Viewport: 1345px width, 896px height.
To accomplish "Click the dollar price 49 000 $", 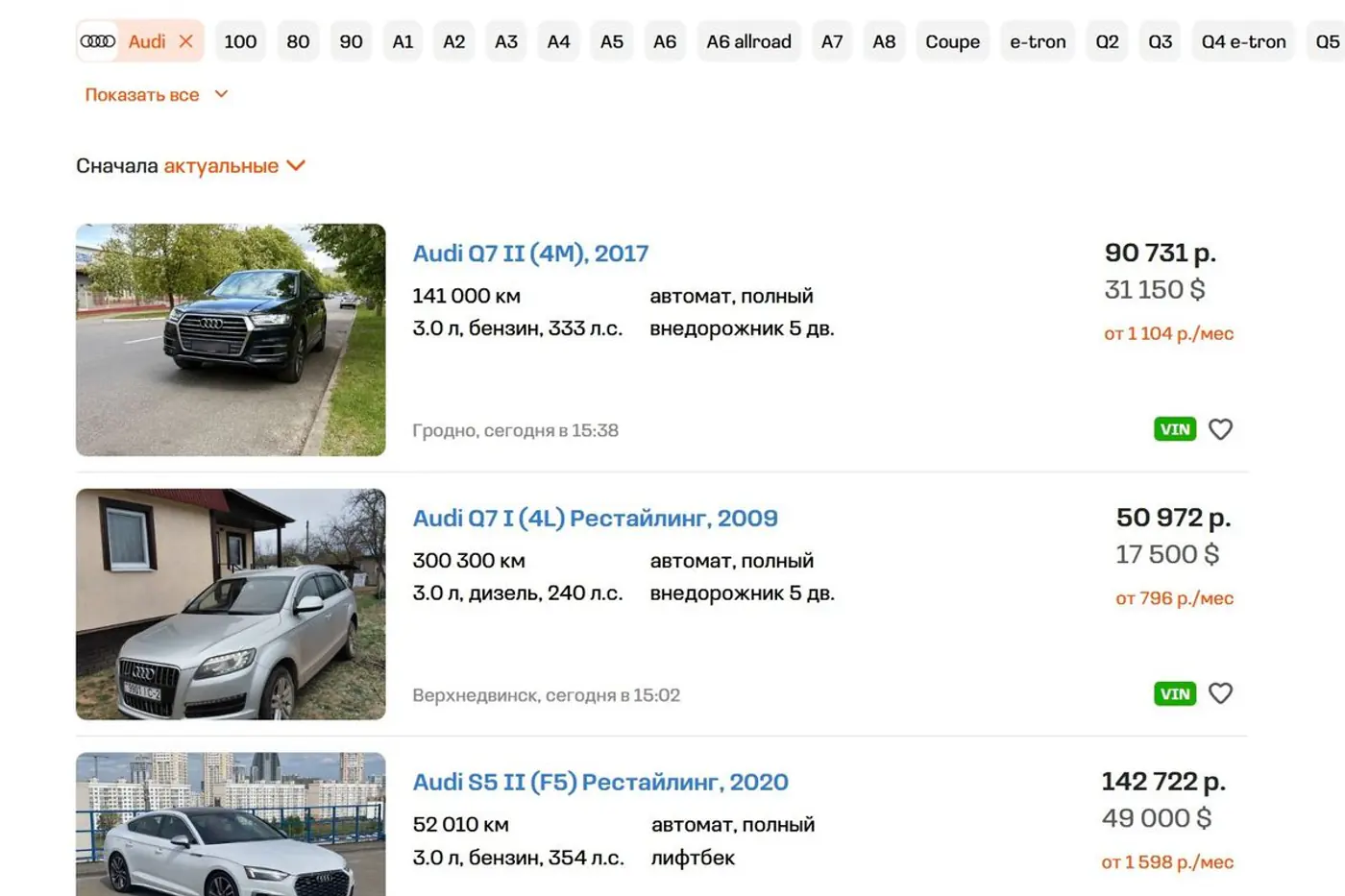I will [x=1157, y=818].
